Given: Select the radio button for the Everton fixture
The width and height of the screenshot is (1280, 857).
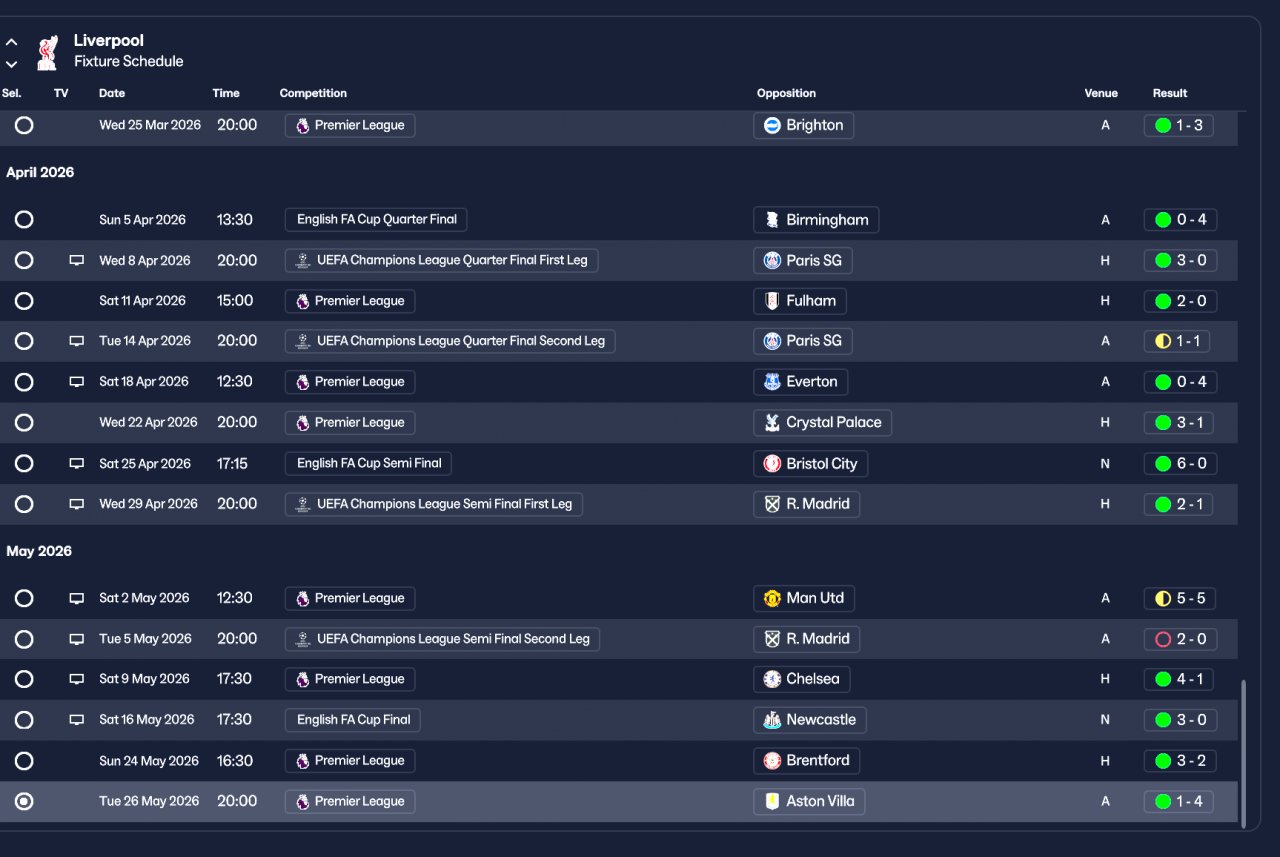Looking at the screenshot, I should 24,382.
